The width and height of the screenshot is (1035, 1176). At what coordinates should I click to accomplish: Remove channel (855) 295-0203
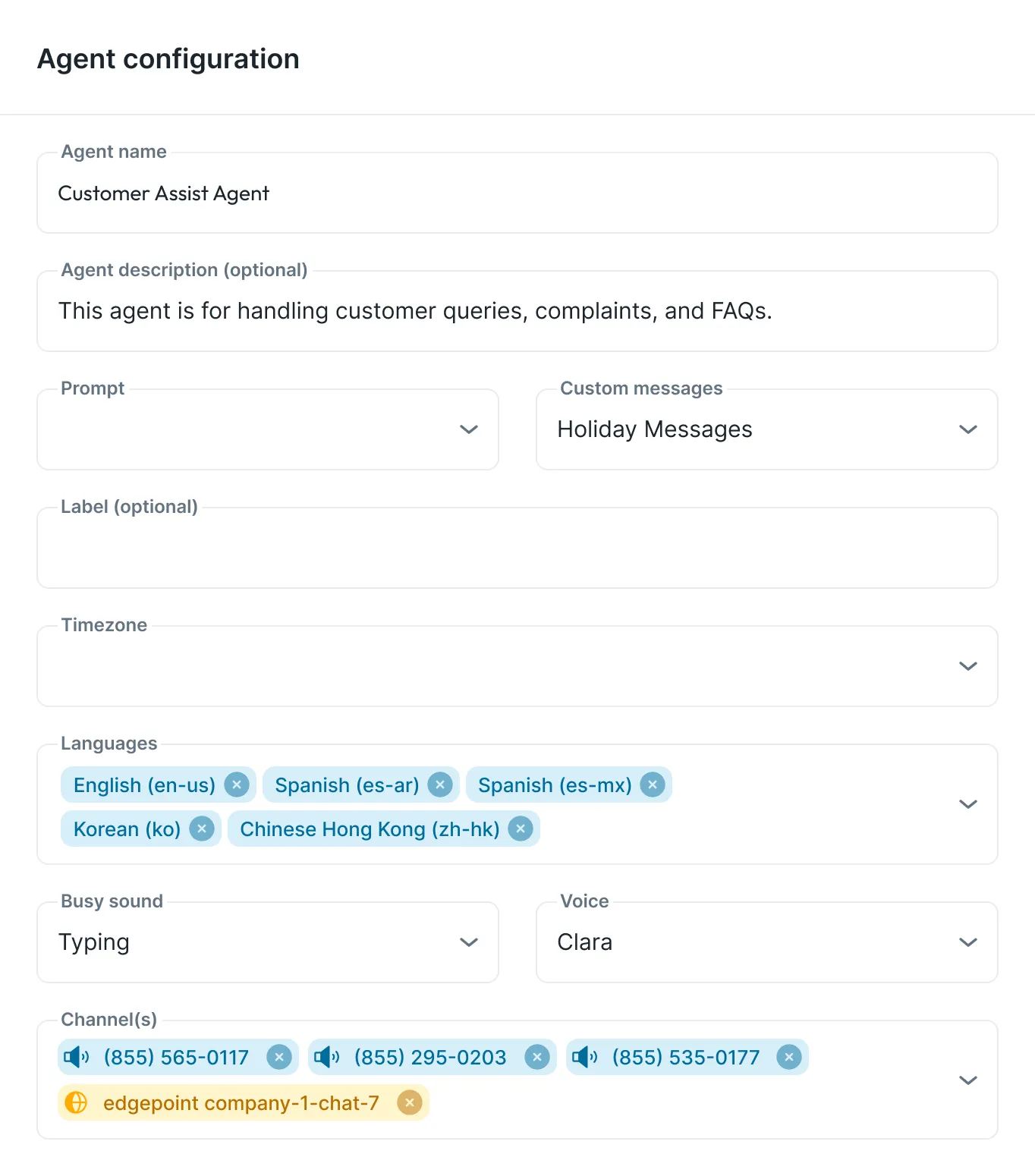(537, 1057)
